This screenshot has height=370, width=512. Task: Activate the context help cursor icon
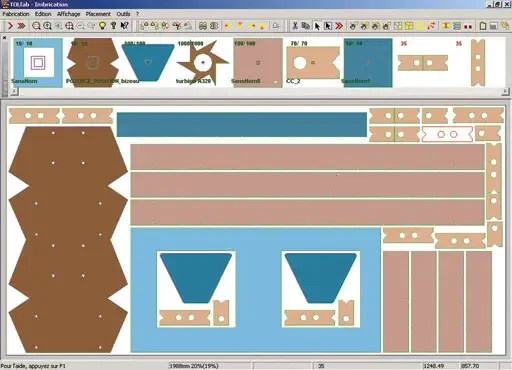pos(125,26)
